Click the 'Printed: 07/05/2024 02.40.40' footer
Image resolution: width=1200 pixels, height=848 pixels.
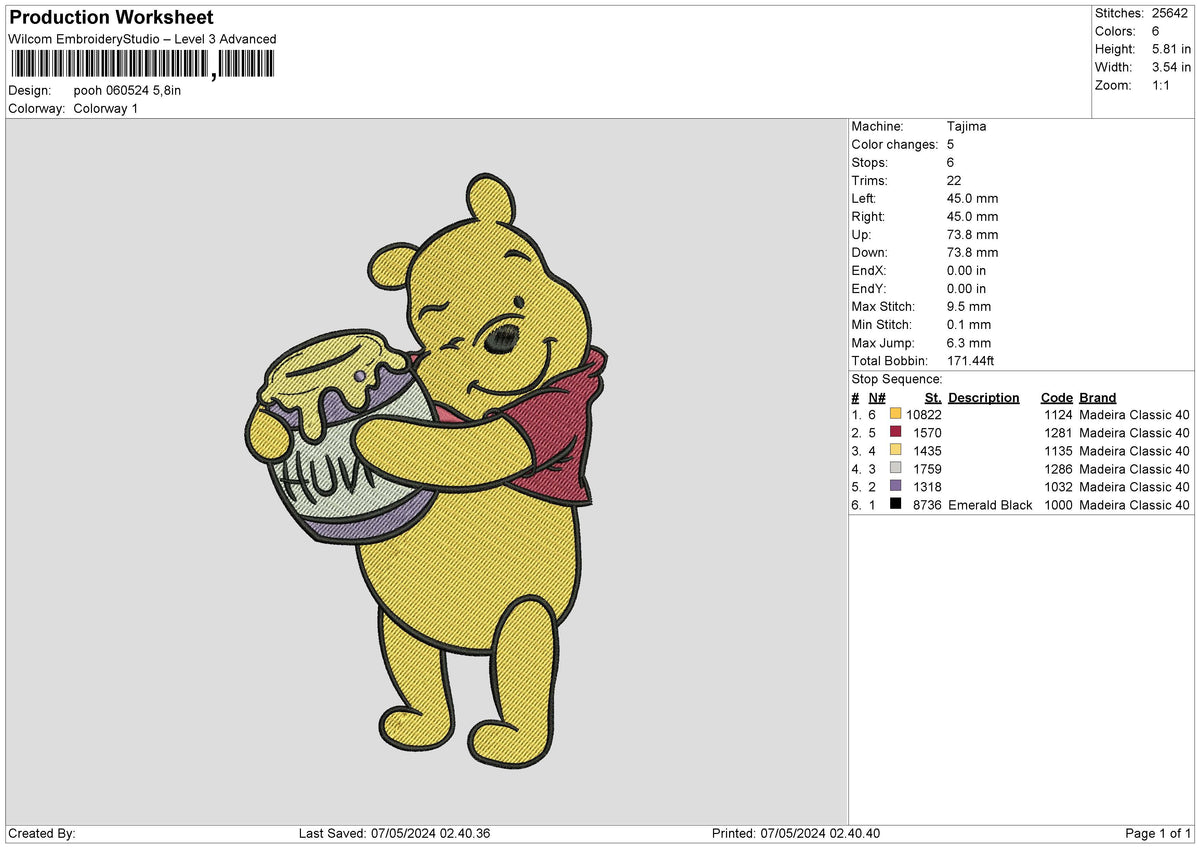coord(796,834)
